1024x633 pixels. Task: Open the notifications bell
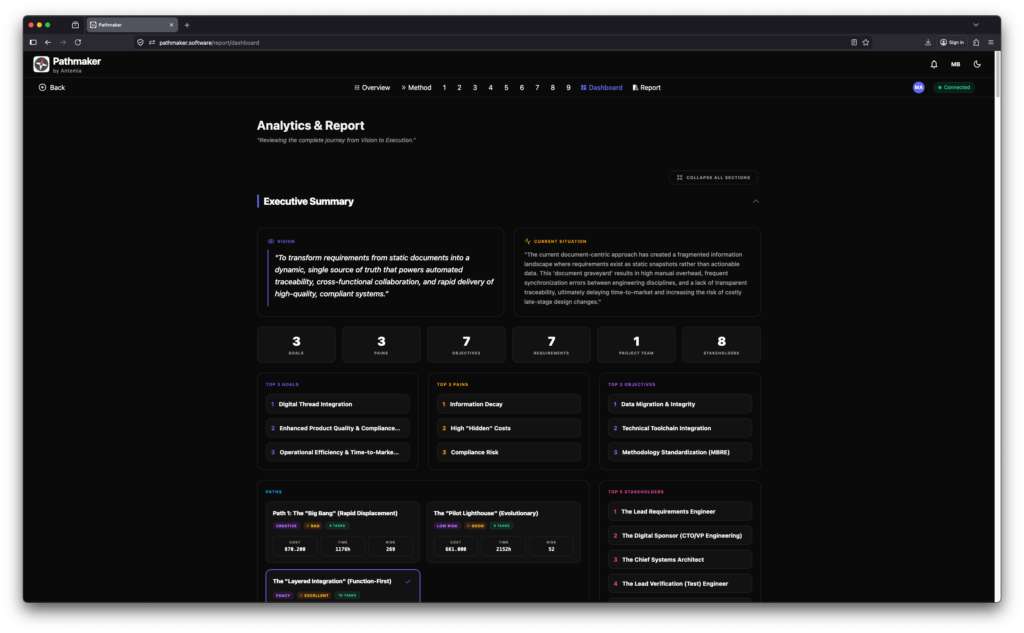point(934,64)
